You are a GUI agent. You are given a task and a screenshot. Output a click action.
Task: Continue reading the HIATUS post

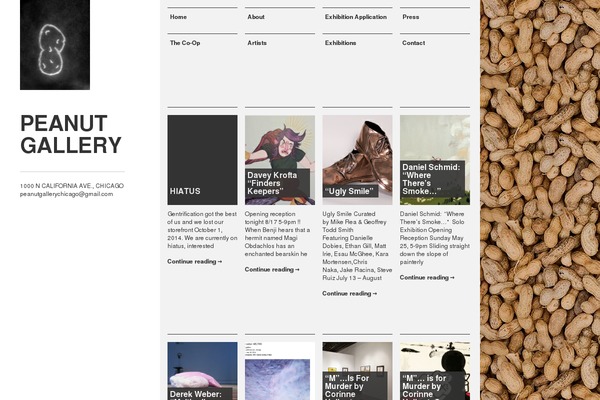point(194,261)
